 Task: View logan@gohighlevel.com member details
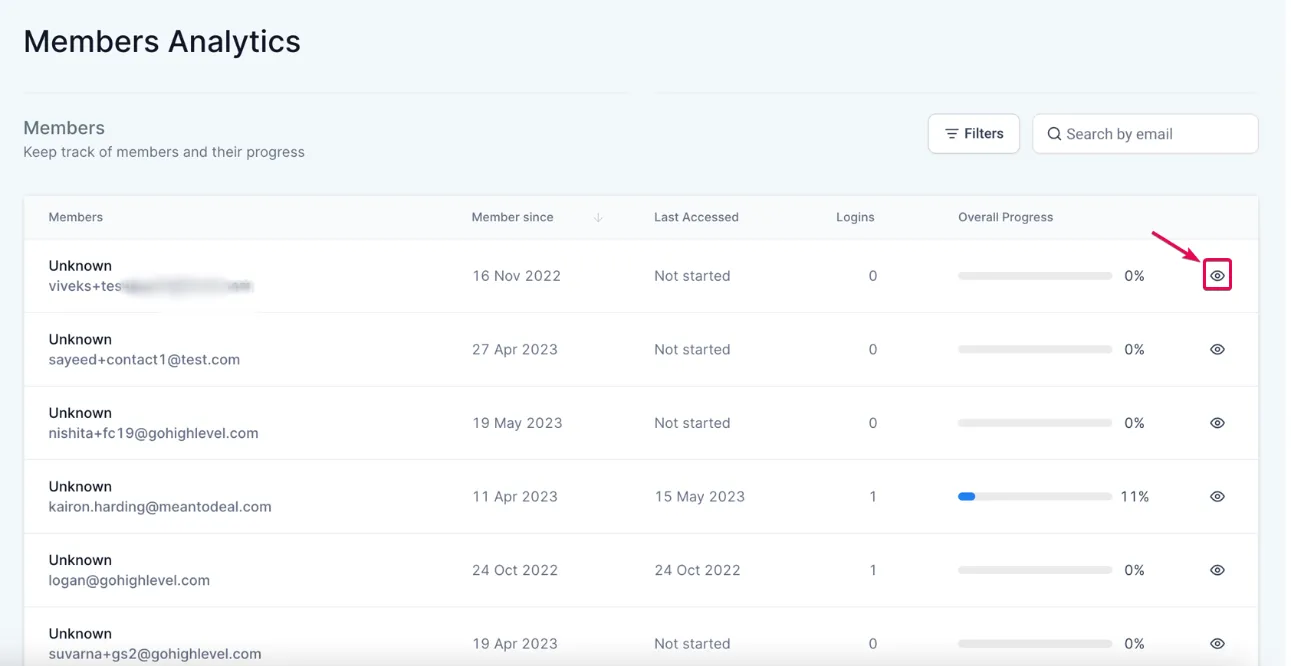[1217, 570]
